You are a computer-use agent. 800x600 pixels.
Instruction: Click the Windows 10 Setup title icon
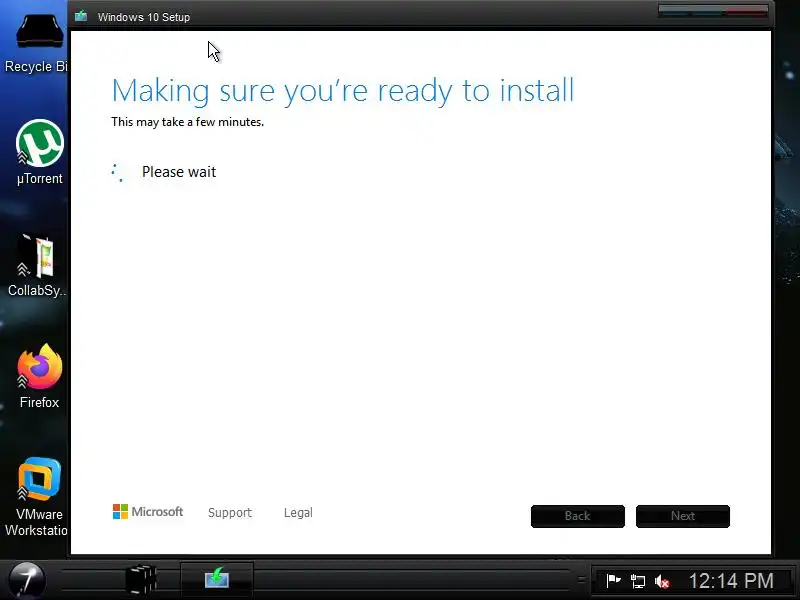pyautogui.click(x=81, y=16)
